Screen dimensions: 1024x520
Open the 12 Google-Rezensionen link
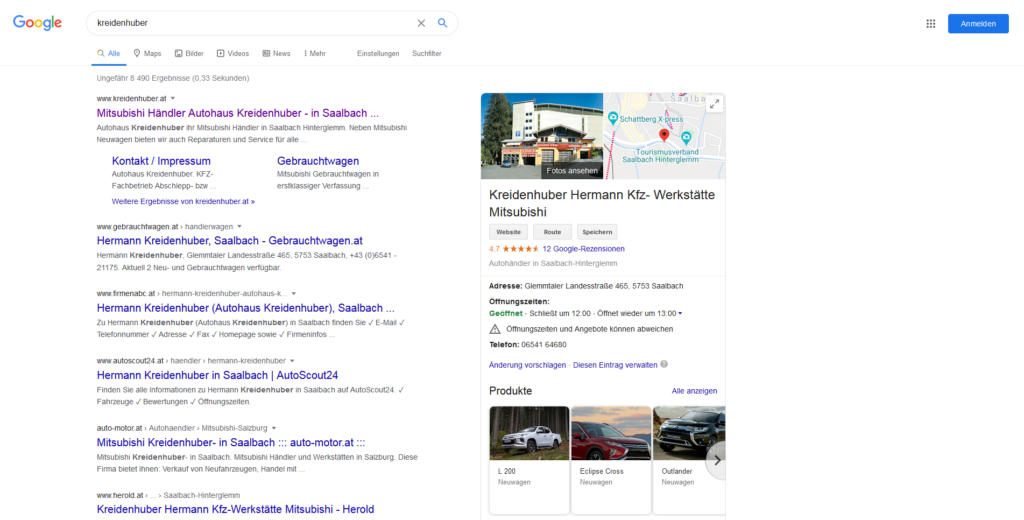pyautogui.click(x=583, y=249)
